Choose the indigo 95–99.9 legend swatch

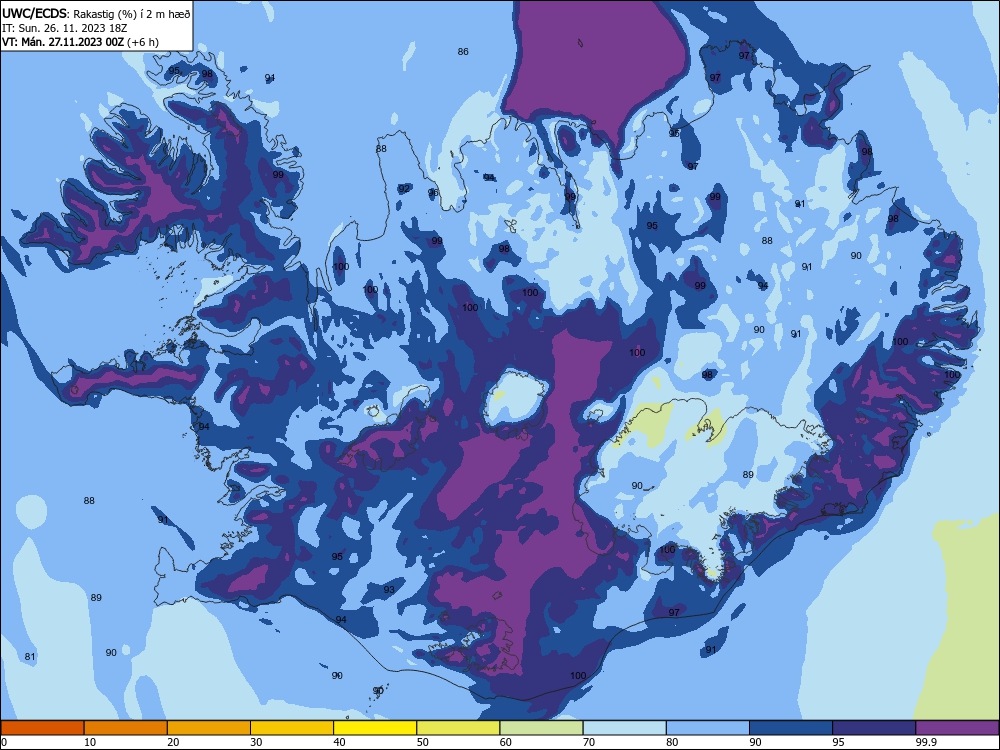(874, 728)
